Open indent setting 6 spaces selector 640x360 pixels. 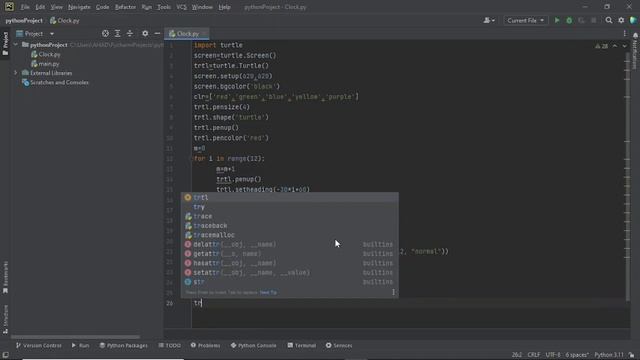tap(577, 355)
